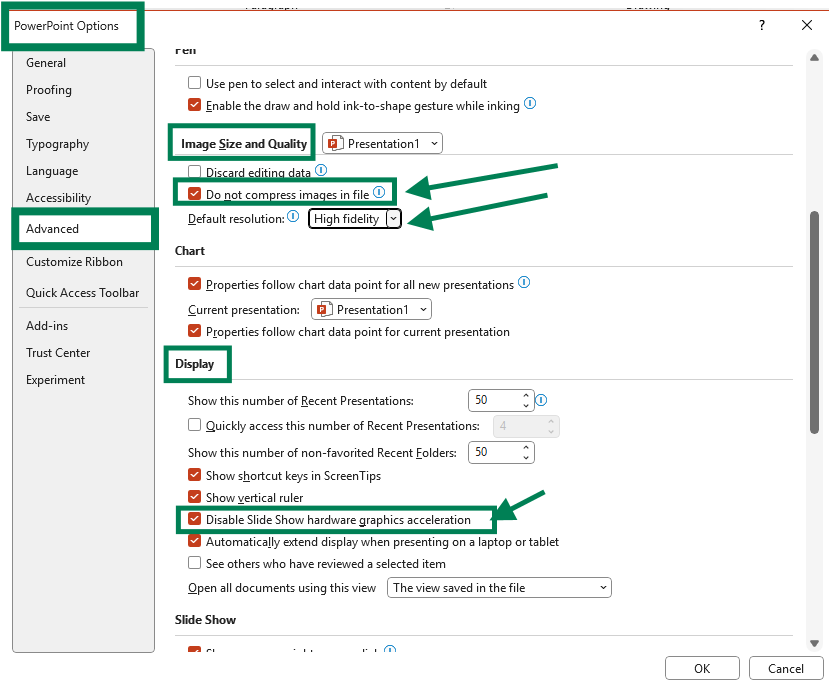Go to Customize Ribbon settings
This screenshot has height=685, width=829.
coord(74,262)
